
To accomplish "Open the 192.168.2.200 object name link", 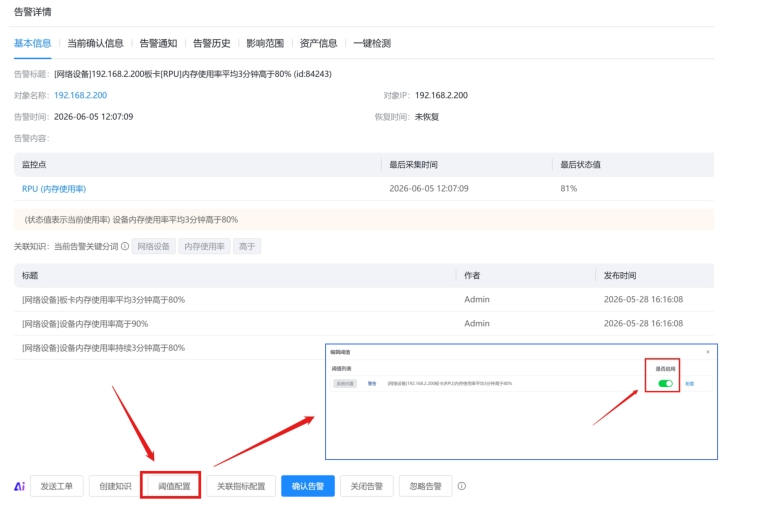I will click(81, 95).
